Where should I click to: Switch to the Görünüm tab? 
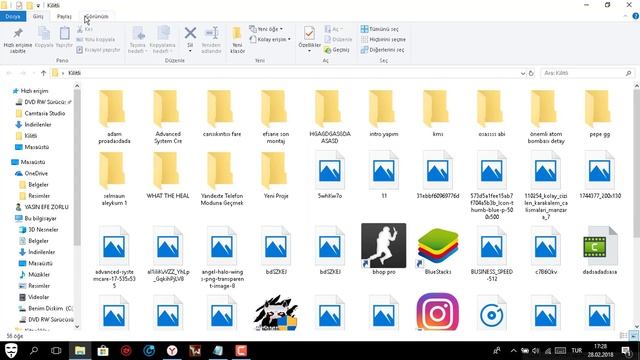pyautogui.click(x=97, y=16)
